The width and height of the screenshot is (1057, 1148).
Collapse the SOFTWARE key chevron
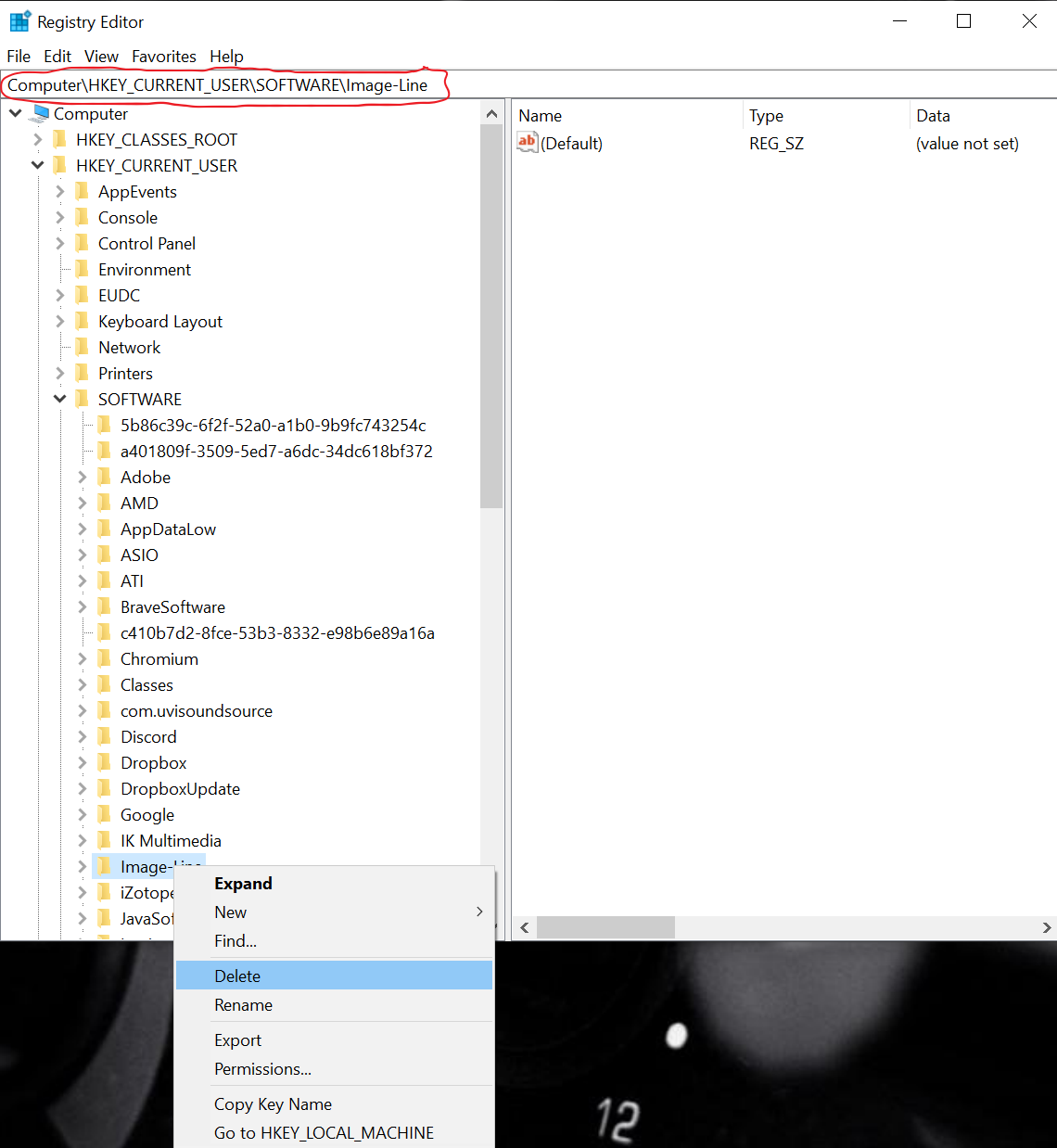[x=60, y=400]
